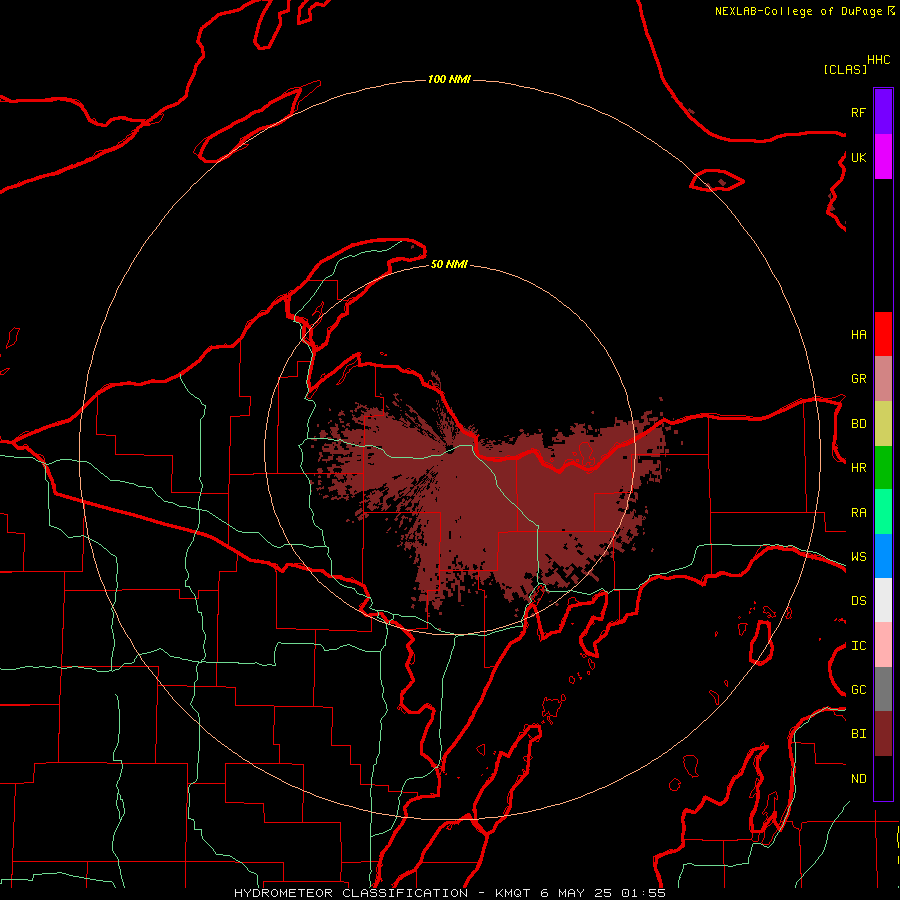Click the GR legend label
The height and width of the screenshot is (900, 900).
pos(858,379)
